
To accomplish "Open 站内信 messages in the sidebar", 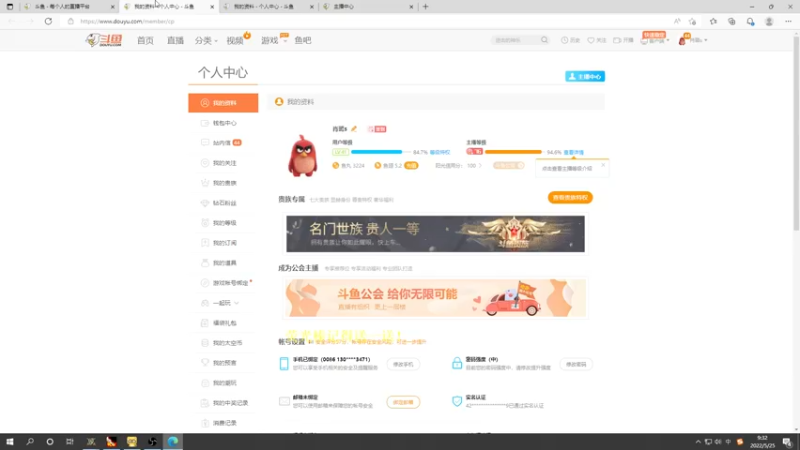I will tap(223, 143).
